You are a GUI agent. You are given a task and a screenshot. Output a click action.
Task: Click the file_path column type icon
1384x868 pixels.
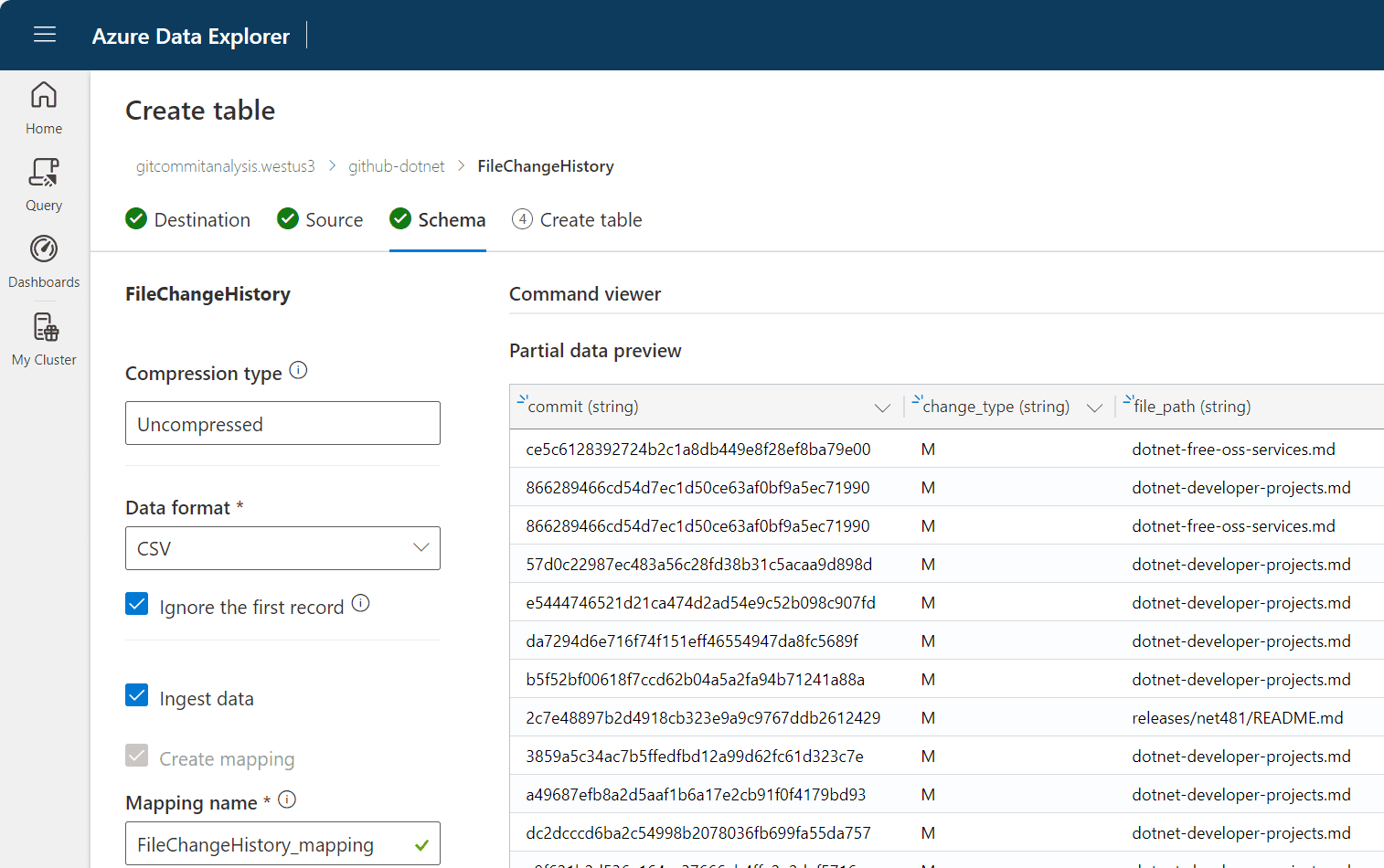(1128, 399)
